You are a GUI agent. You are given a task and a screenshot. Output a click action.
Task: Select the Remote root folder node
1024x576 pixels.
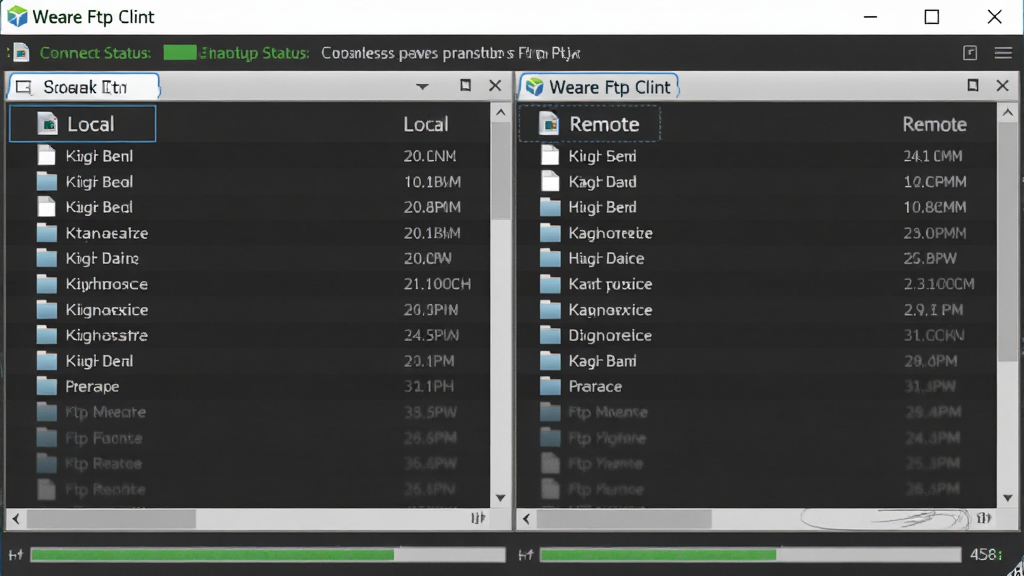point(590,123)
